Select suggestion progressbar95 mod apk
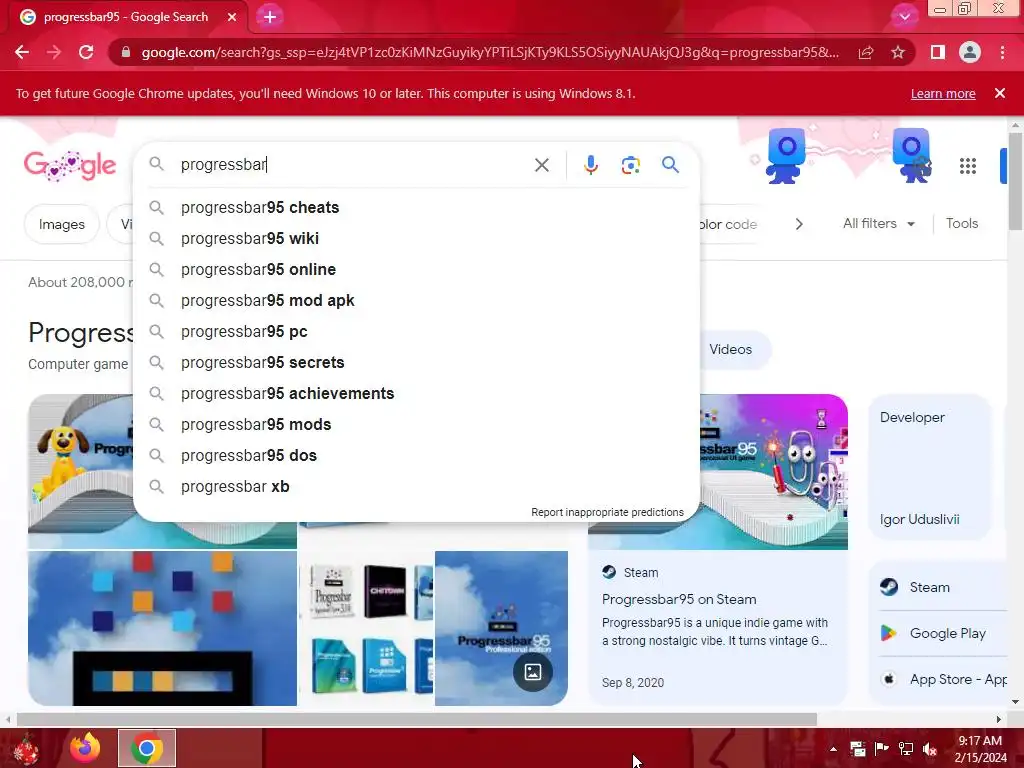Viewport: 1024px width, 768px height. click(x=416, y=300)
